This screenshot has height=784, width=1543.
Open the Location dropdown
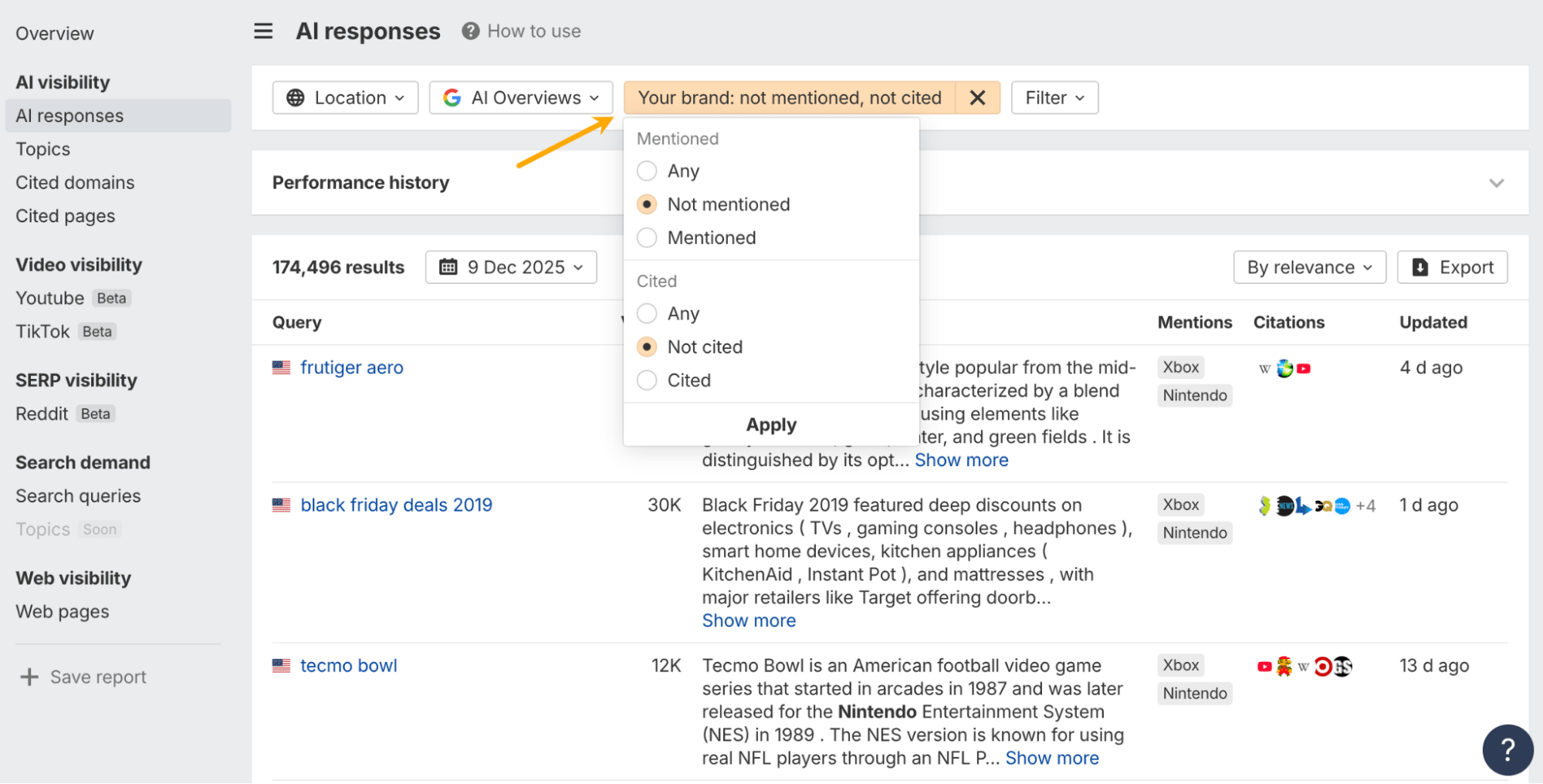[345, 98]
